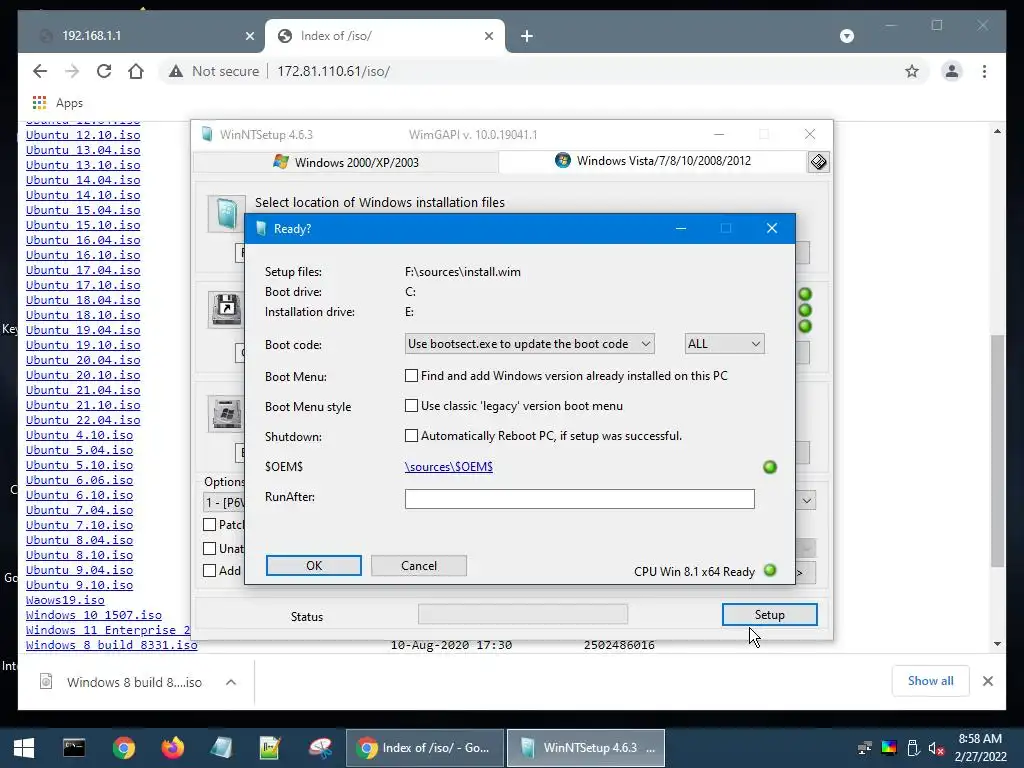Click the address bar URL 172.81.110.61/iso/
The image size is (1024, 768).
pos(333,71)
